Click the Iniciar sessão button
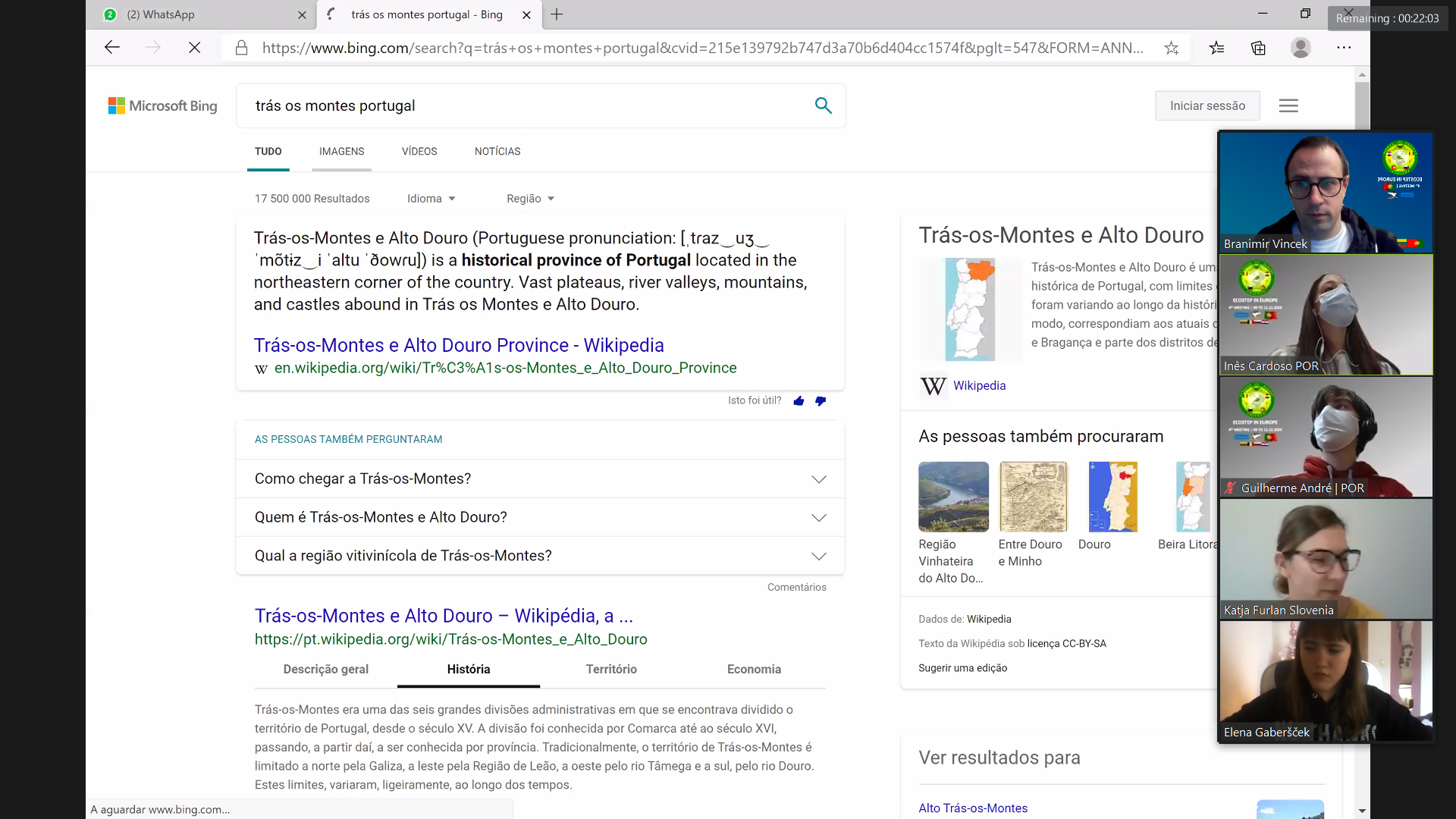The width and height of the screenshot is (1456, 819). pyautogui.click(x=1207, y=105)
